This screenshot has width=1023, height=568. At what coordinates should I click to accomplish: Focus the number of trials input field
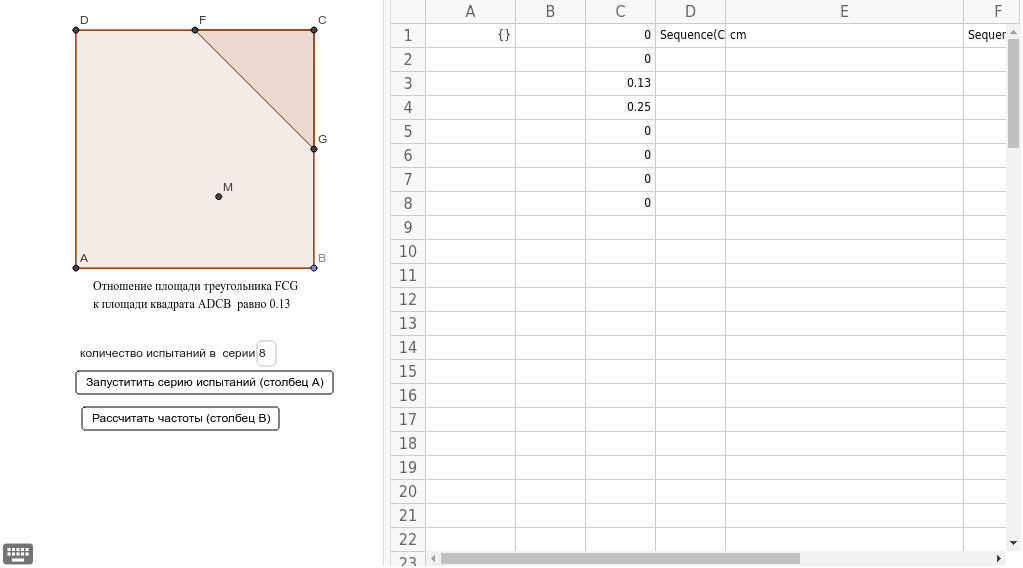(x=266, y=353)
